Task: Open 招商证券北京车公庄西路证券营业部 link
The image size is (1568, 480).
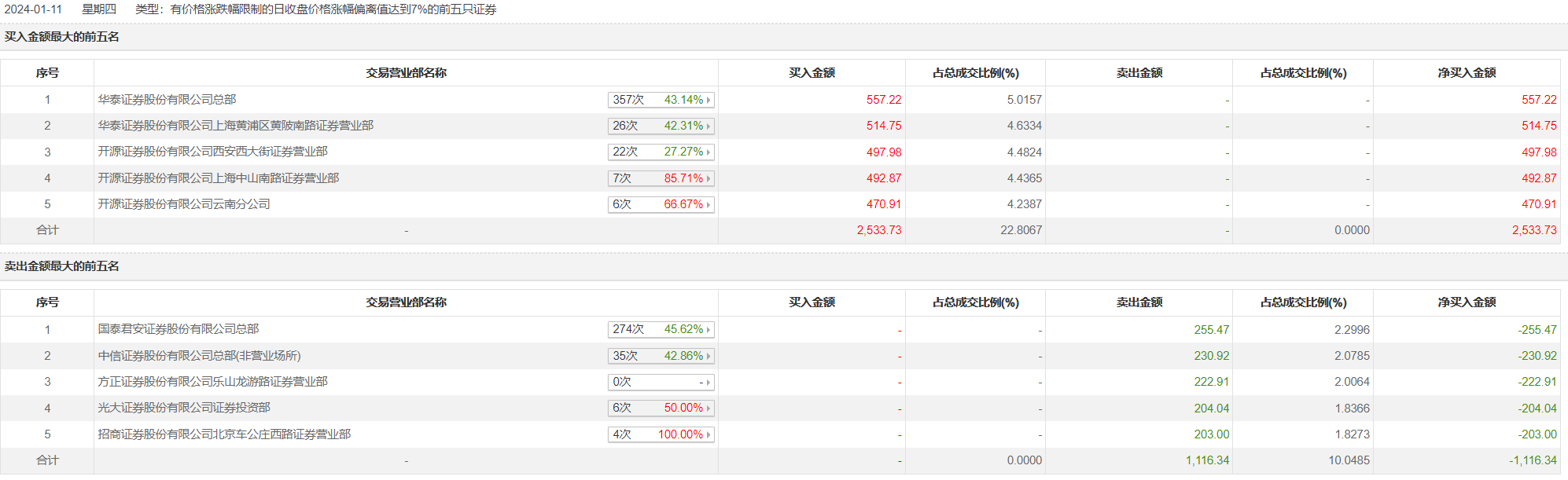Action: pyautogui.click(x=224, y=434)
